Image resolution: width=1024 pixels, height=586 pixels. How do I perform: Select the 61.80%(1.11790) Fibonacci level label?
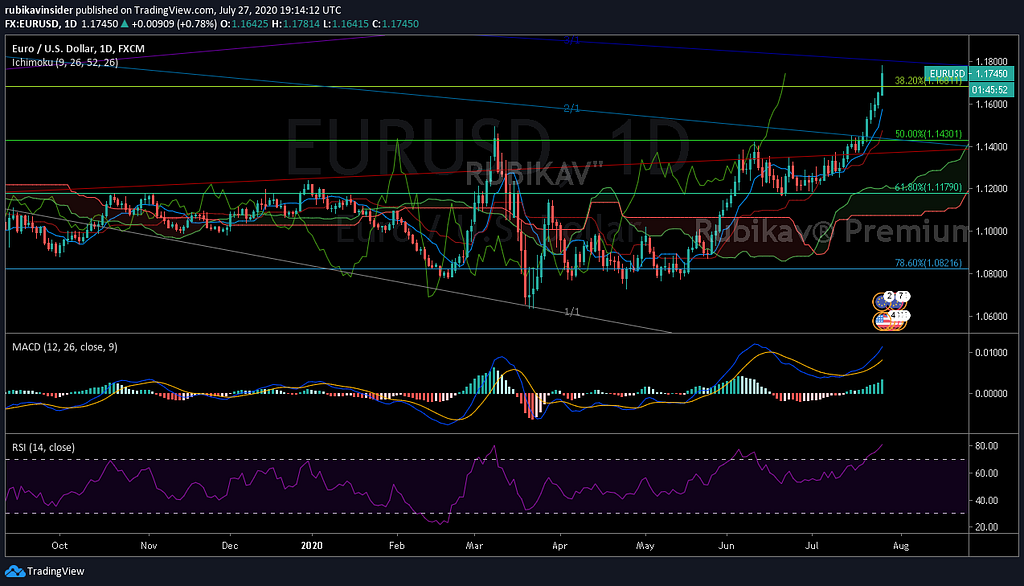click(928, 187)
